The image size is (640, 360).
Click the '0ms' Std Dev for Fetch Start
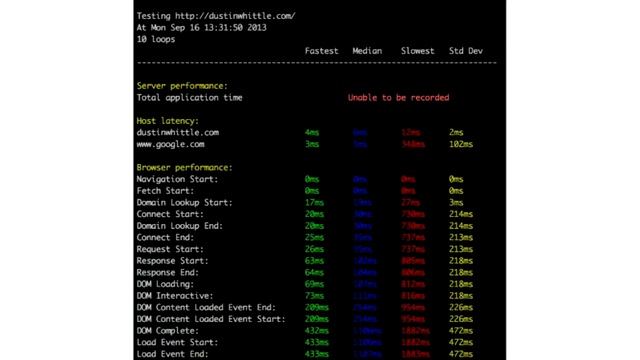456,191
